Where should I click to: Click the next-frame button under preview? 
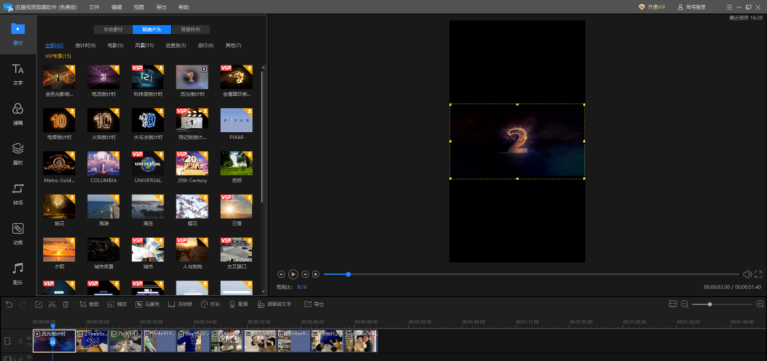tap(305, 274)
